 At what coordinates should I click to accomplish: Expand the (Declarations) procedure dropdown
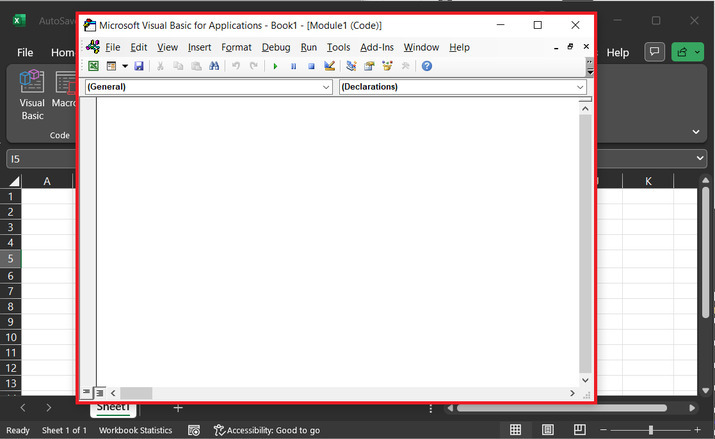580,87
